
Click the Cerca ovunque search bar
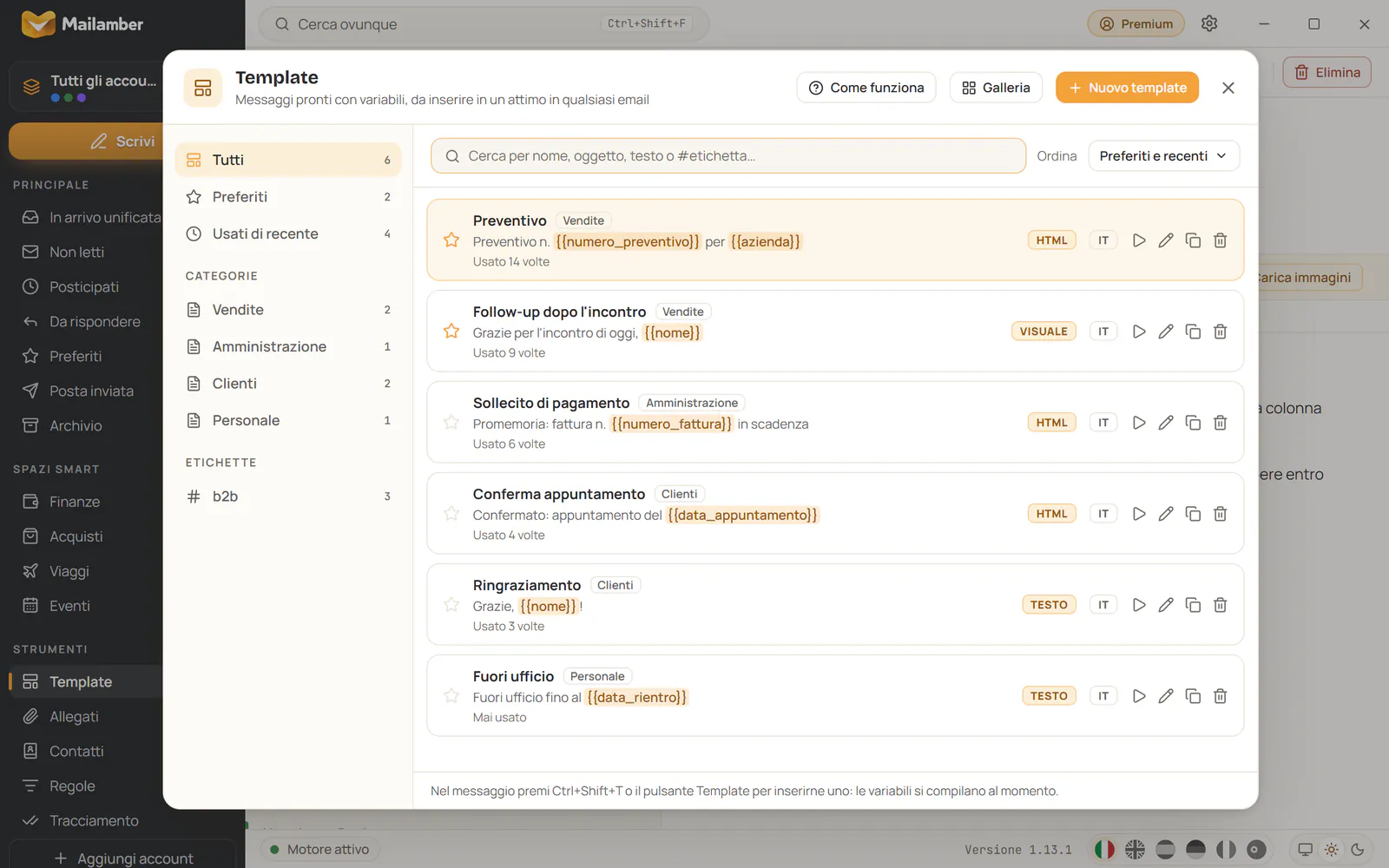click(484, 23)
